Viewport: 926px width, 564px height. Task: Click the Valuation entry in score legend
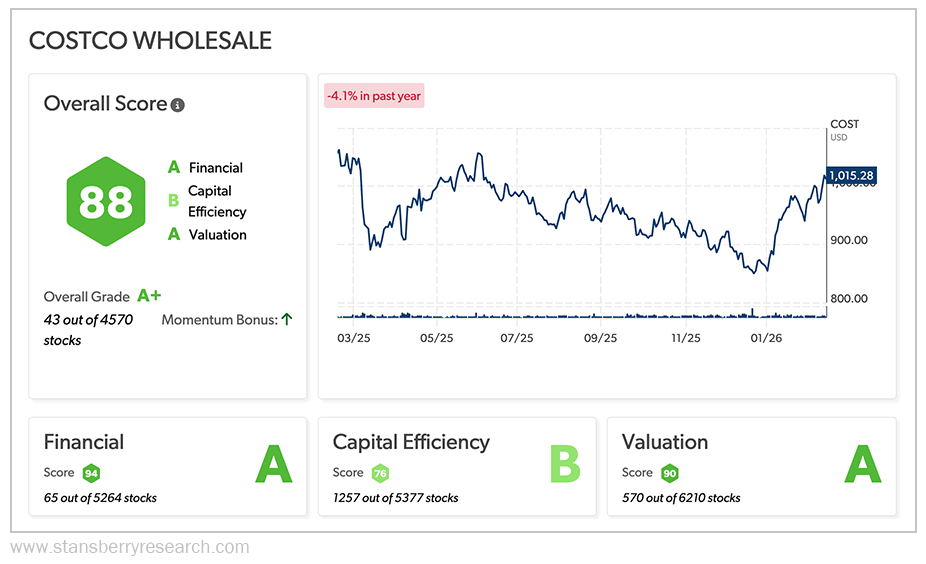[217, 235]
